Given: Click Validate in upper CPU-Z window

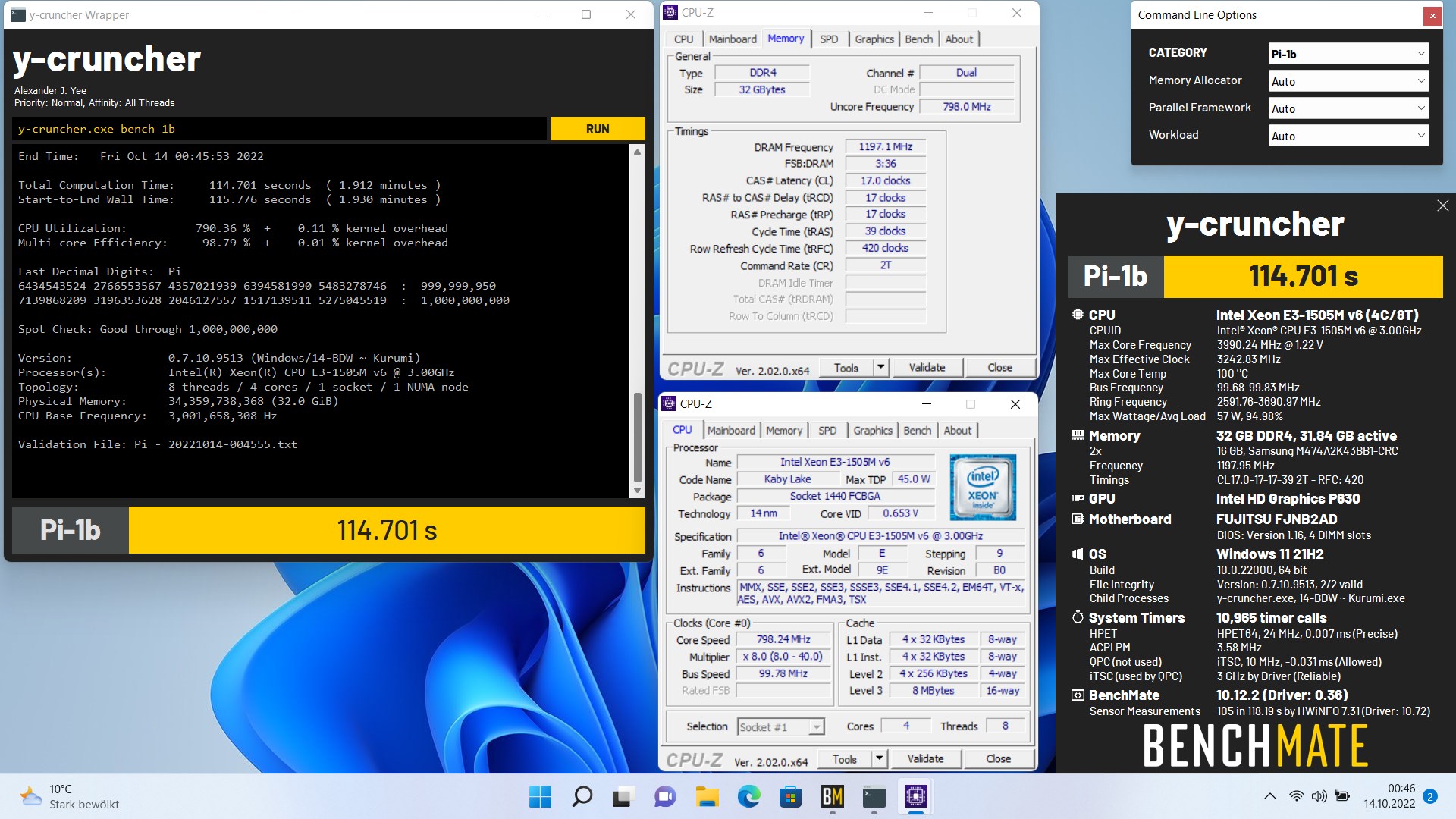Looking at the screenshot, I should point(927,368).
